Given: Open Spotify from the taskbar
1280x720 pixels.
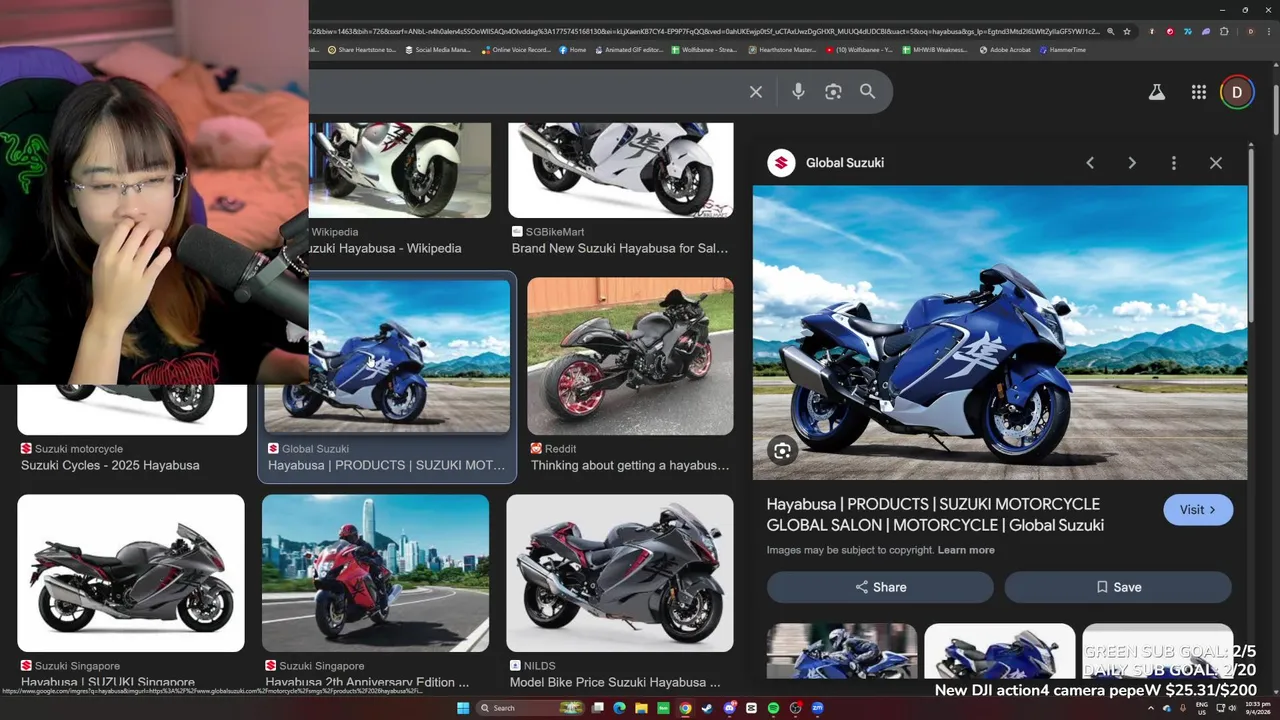Looking at the screenshot, I should coord(773,708).
